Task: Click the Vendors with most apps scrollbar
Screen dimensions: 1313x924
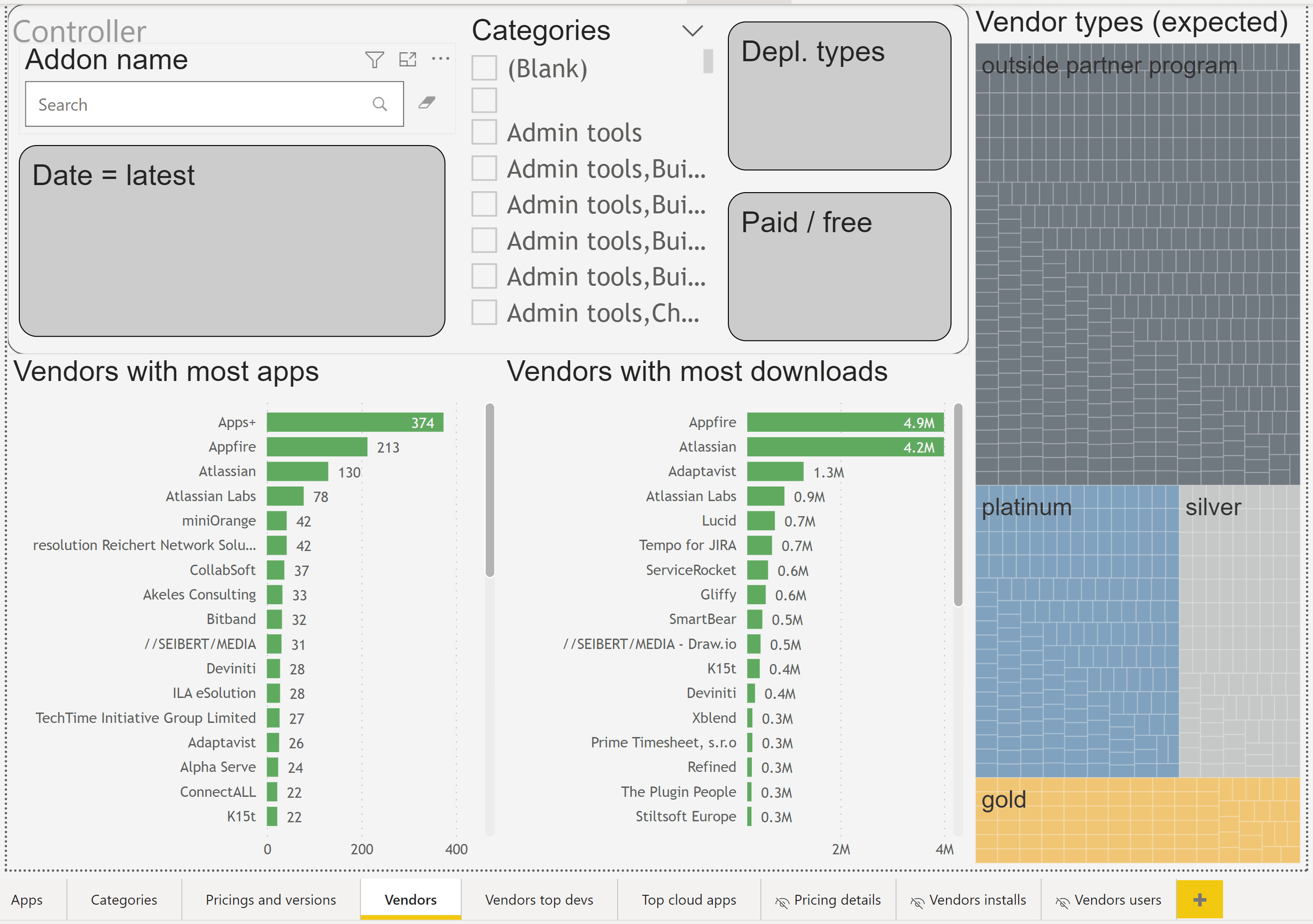Action: coord(489,490)
